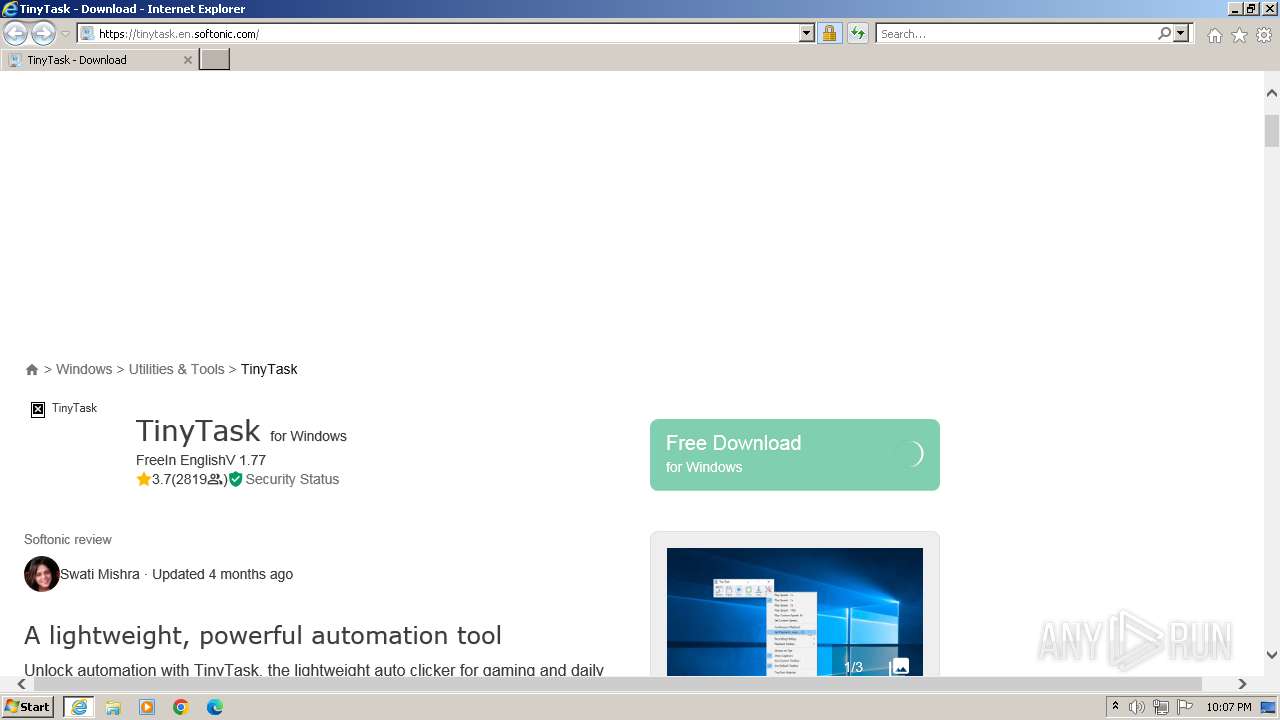Click the Security Status label
The image size is (1280, 720).
(x=292, y=479)
